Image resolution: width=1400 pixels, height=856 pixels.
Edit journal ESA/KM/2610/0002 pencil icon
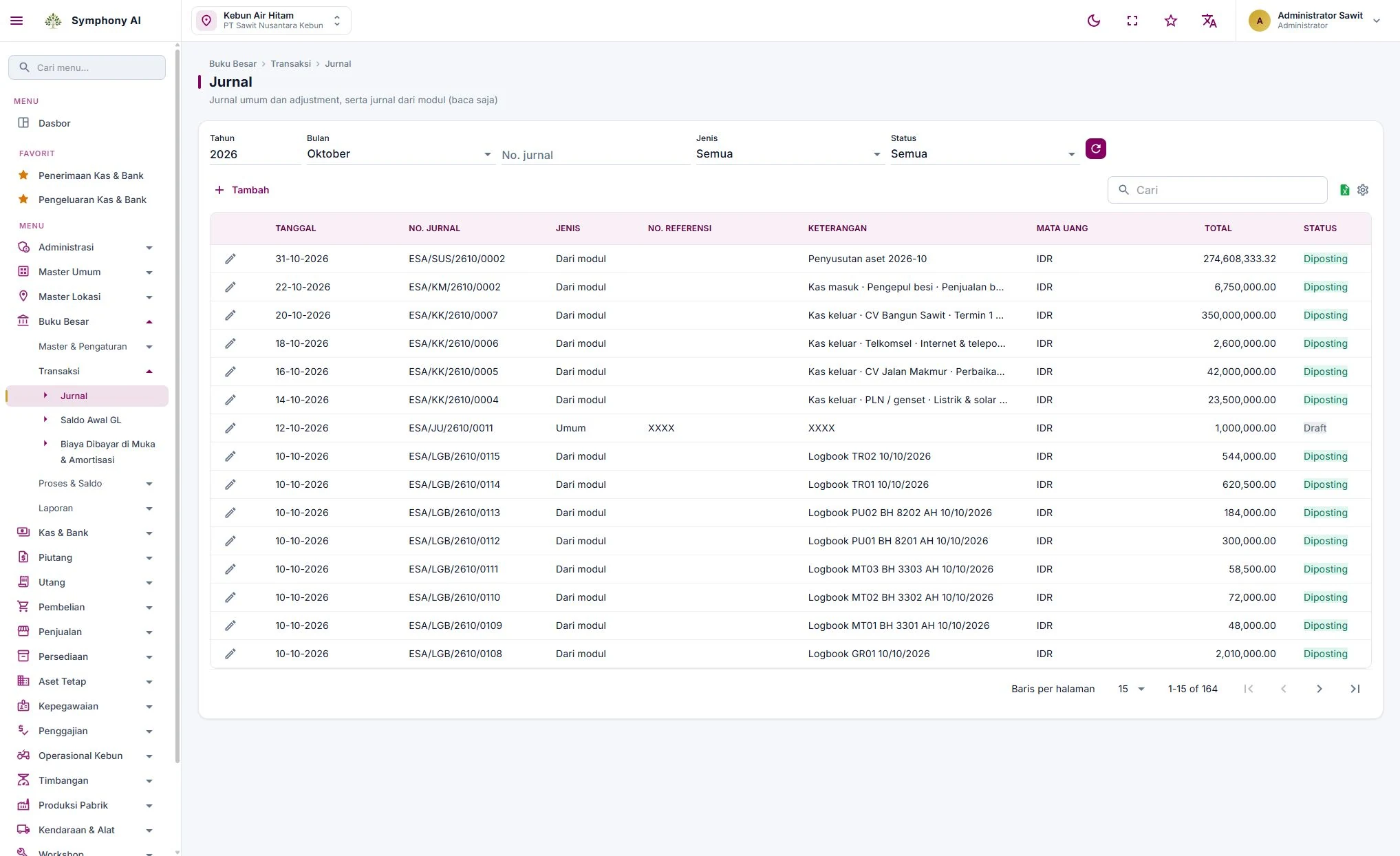(x=230, y=287)
